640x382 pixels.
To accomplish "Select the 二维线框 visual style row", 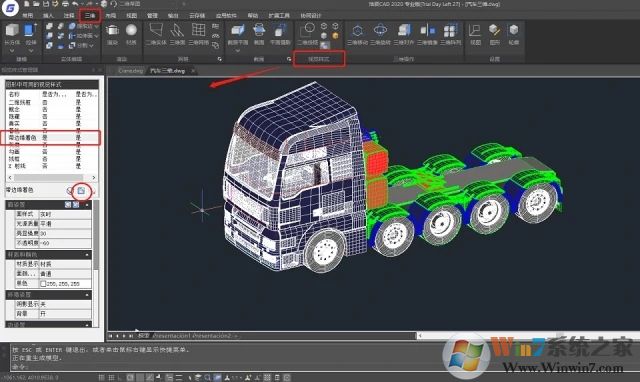I will [51, 102].
